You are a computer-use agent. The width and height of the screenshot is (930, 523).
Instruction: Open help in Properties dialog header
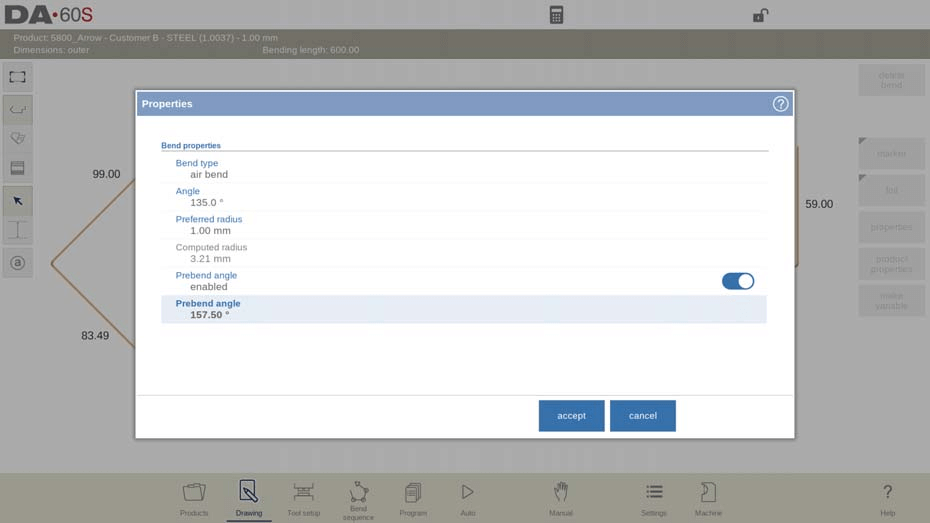[x=780, y=104]
